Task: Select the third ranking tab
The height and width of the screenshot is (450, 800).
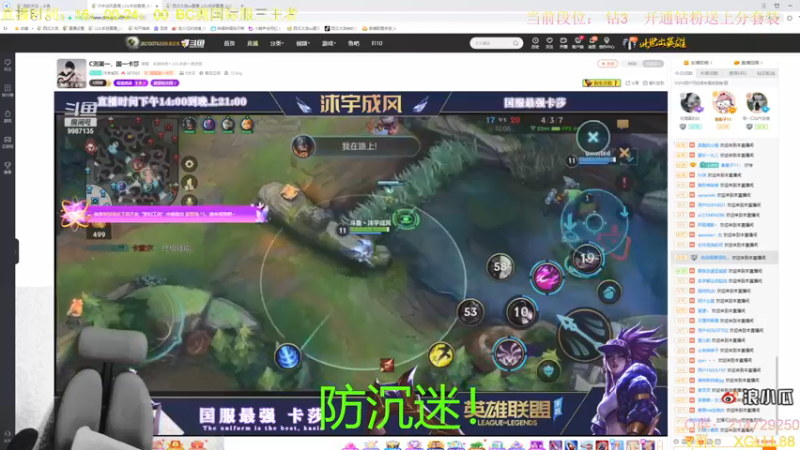Action: 737,73
